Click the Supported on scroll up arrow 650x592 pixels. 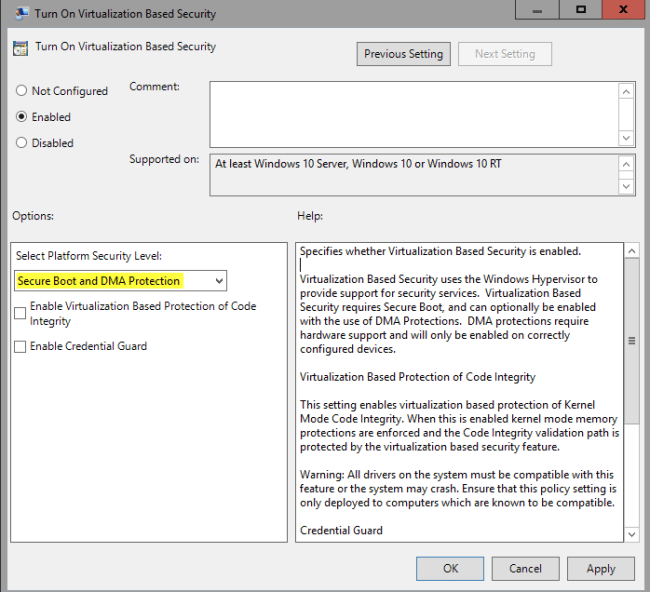click(626, 164)
